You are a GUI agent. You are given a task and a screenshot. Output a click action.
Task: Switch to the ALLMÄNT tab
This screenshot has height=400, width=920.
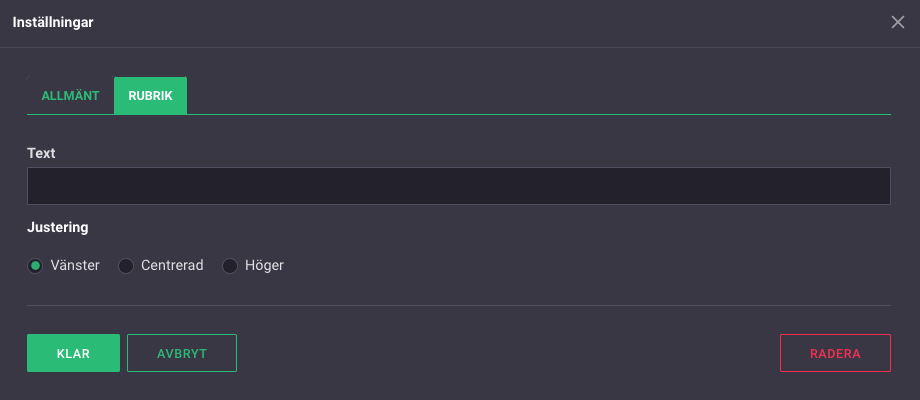coord(70,96)
